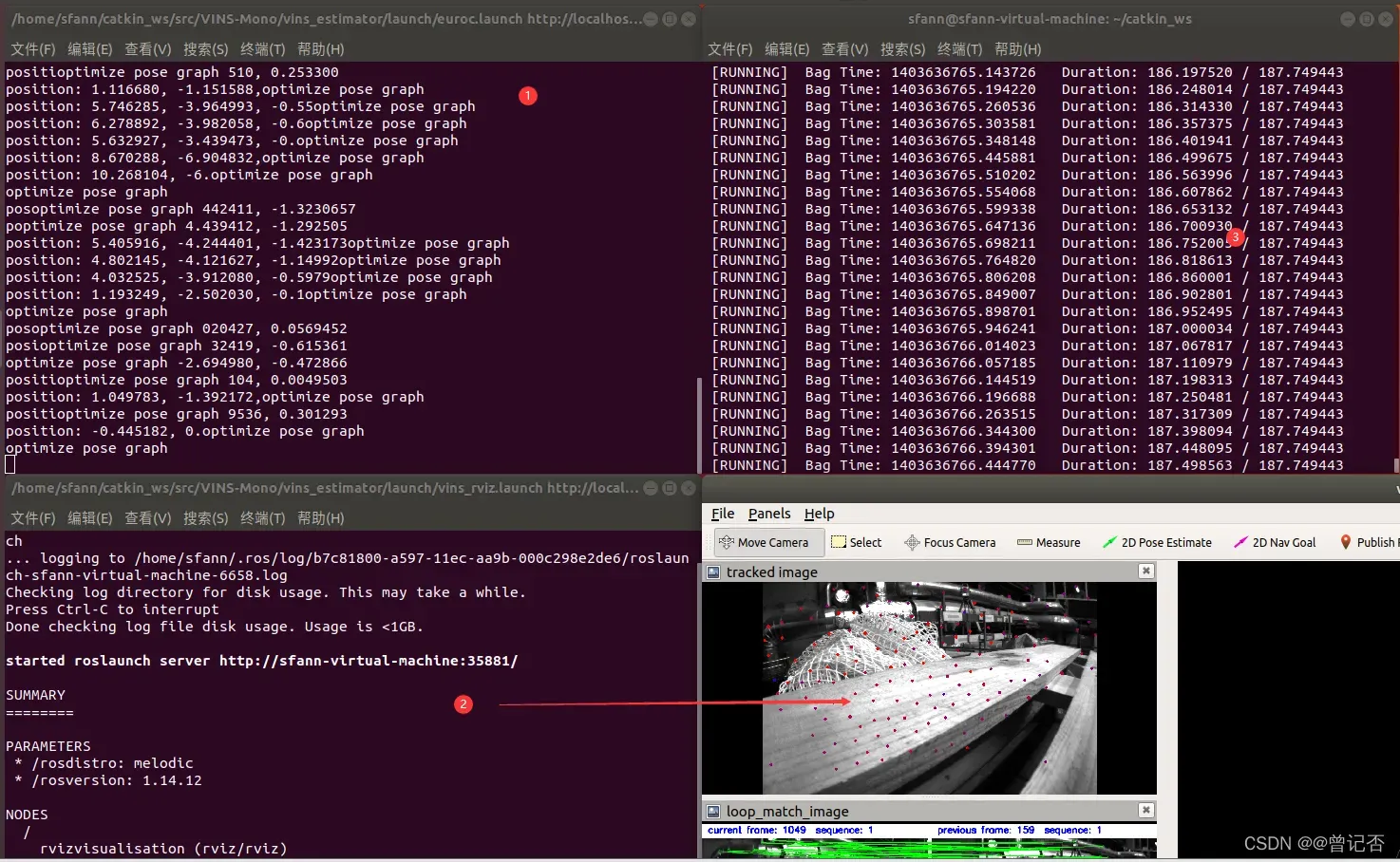Click the PARAMETERS heading in bottom terminal
This screenshot has height=862, width=1400.
(48, 746)
